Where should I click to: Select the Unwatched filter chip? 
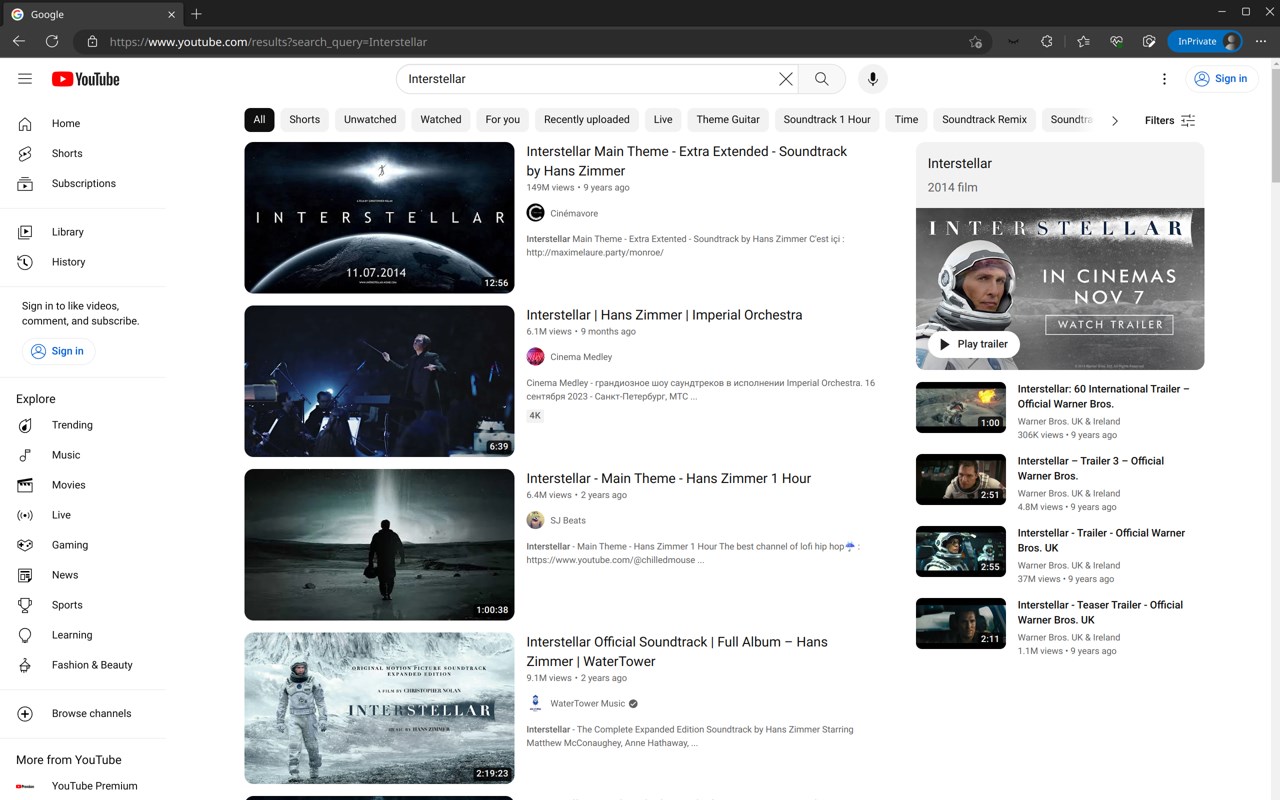(x=370, y=120)
